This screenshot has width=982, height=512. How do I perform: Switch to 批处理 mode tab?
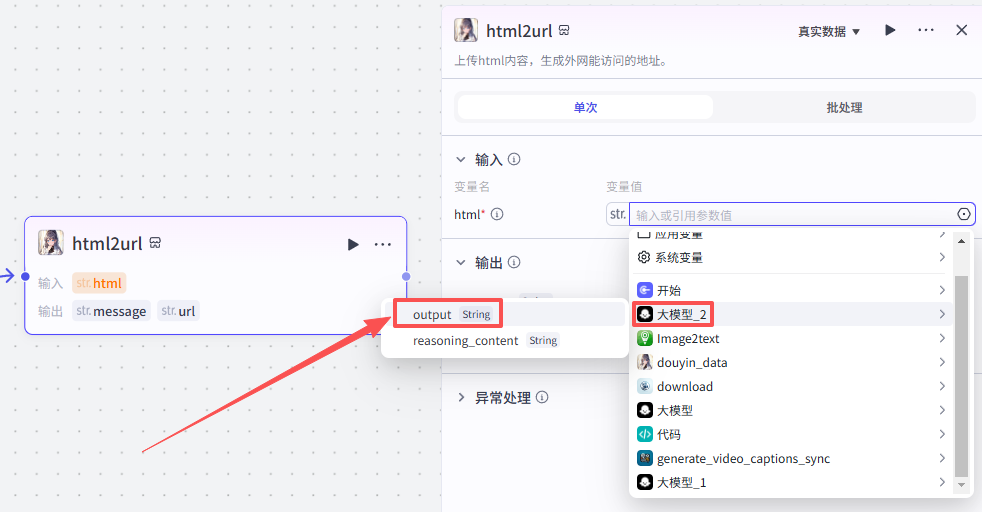pyautogui.click(x=844, y=107)
